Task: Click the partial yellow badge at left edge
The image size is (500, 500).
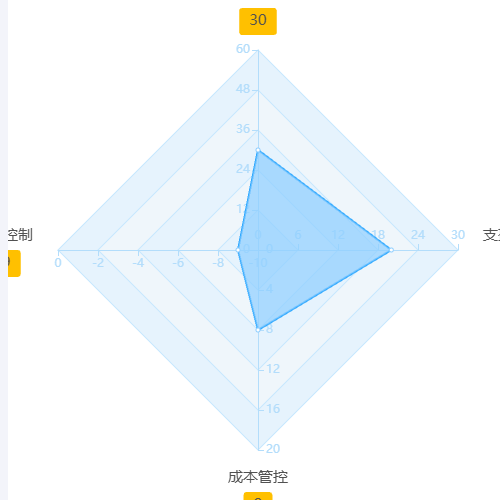Action: [x=14, y=263]
